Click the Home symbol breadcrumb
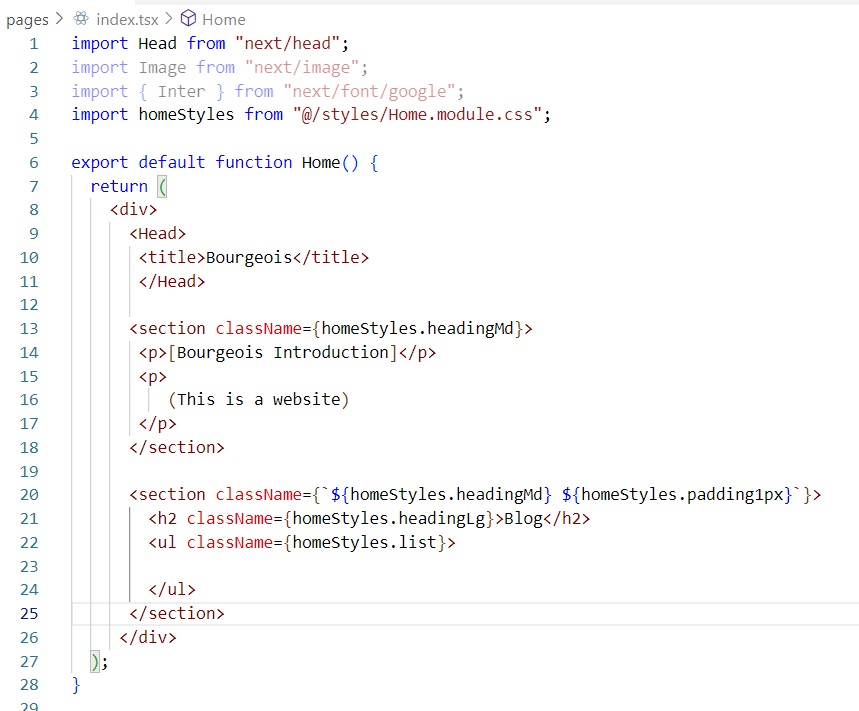 pos(224,20)
